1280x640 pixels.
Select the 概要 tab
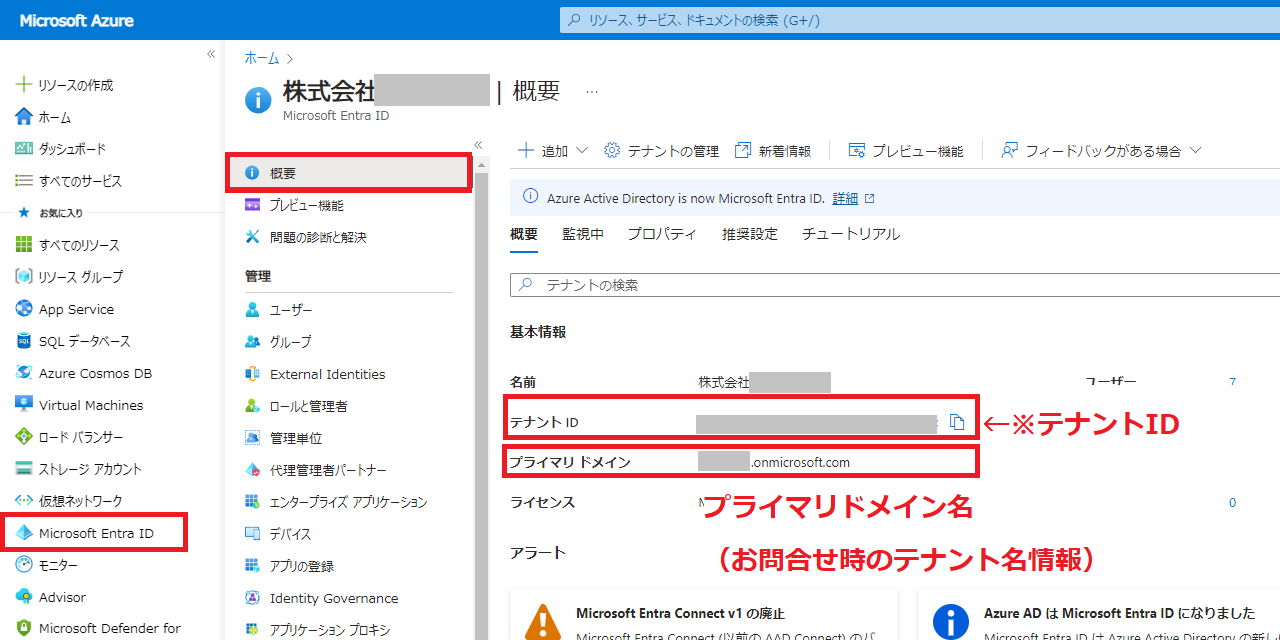(x=524, y=234)
